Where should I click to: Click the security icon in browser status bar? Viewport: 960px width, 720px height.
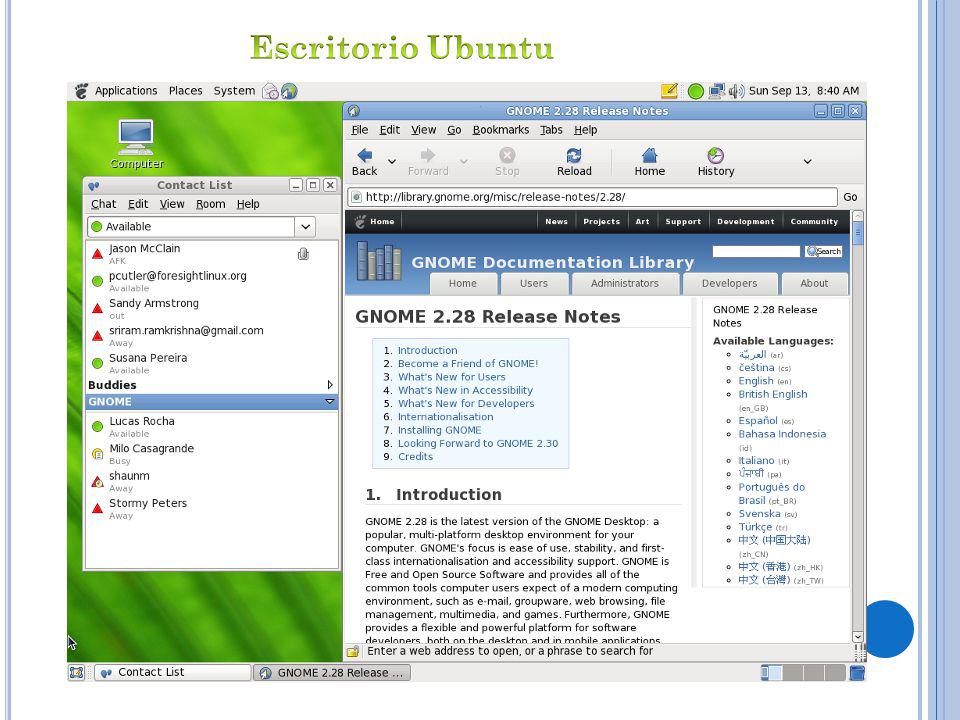[x=353, y=651]
